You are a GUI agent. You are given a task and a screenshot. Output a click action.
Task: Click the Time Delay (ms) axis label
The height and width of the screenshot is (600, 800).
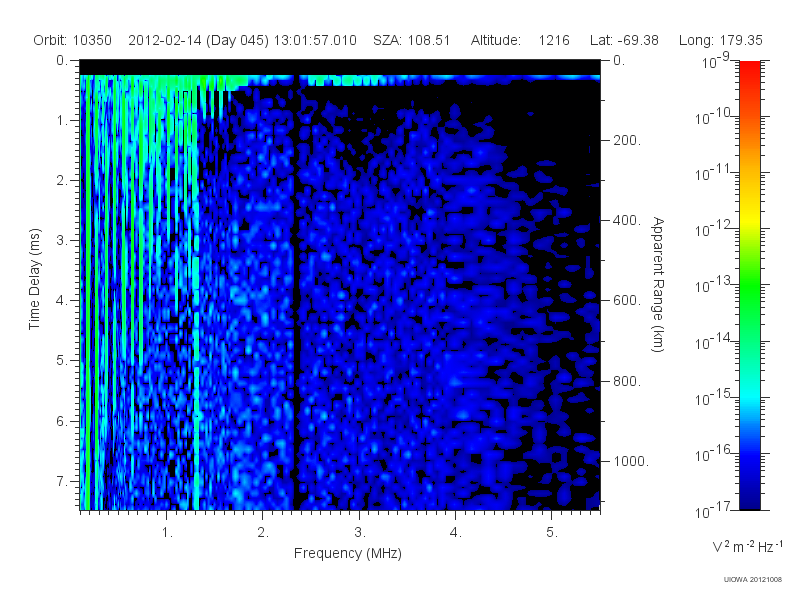(34, 279)
